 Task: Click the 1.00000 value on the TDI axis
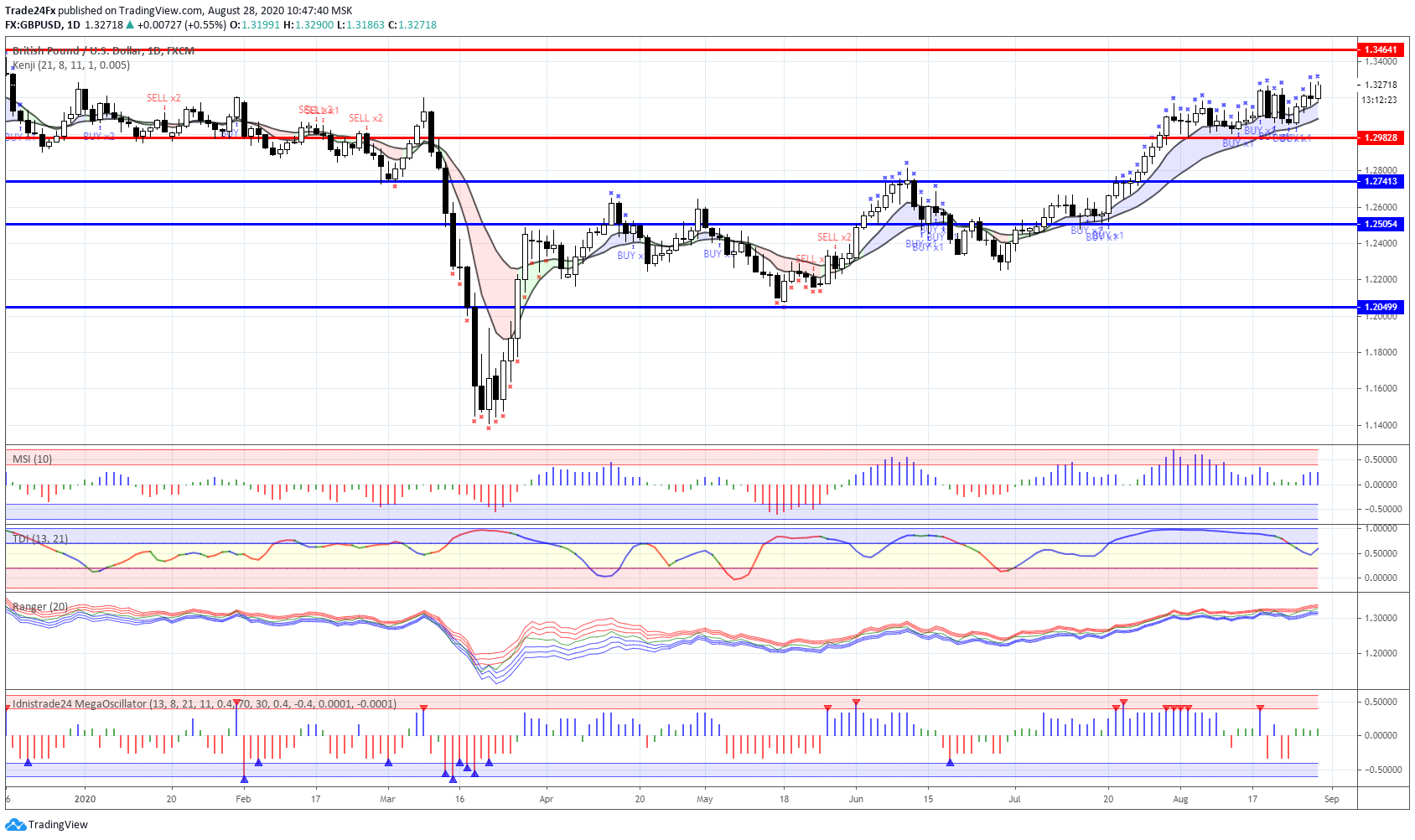click(1381, 528)
